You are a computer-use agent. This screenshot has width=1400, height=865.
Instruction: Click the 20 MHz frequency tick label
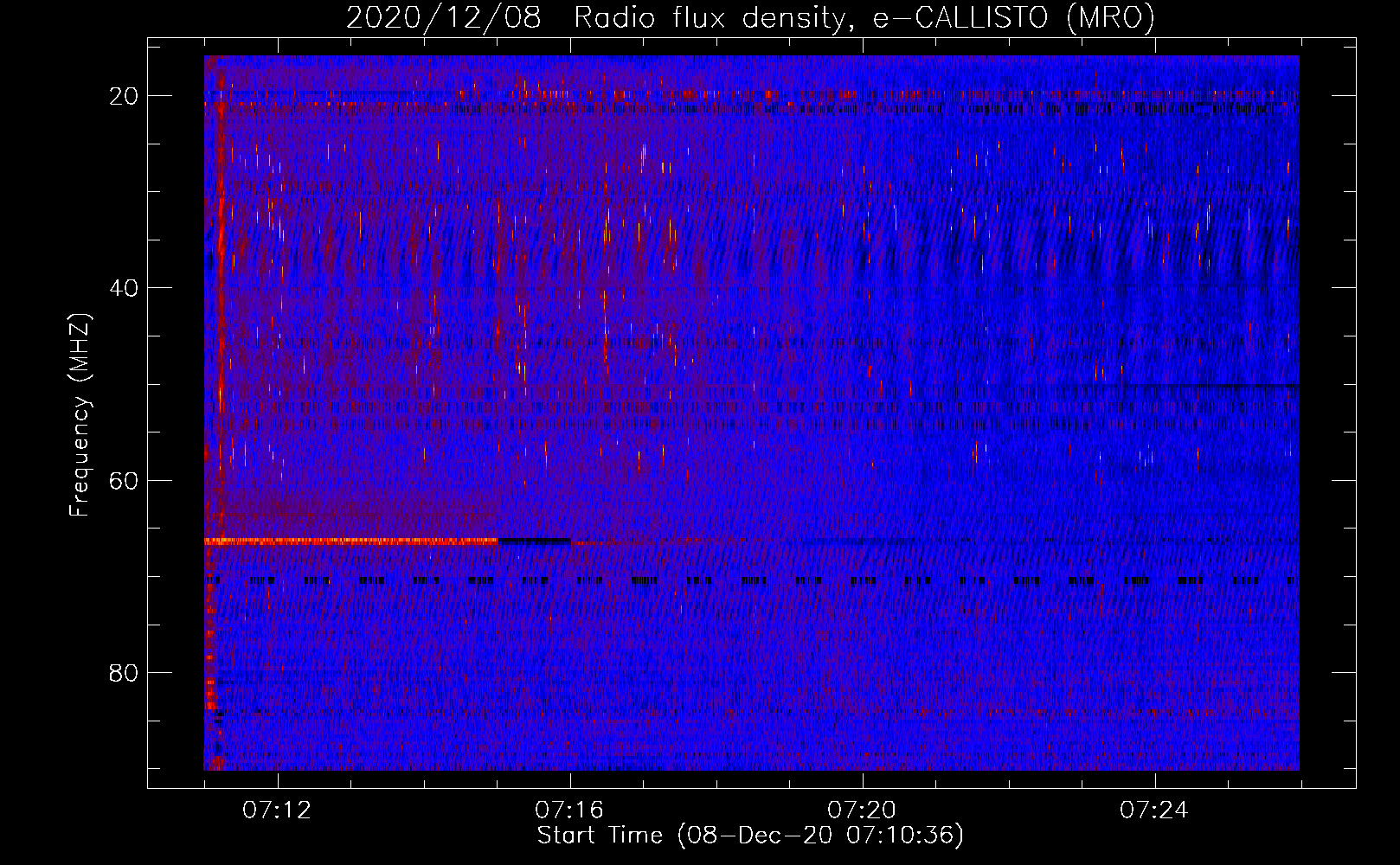click(125, 96)
